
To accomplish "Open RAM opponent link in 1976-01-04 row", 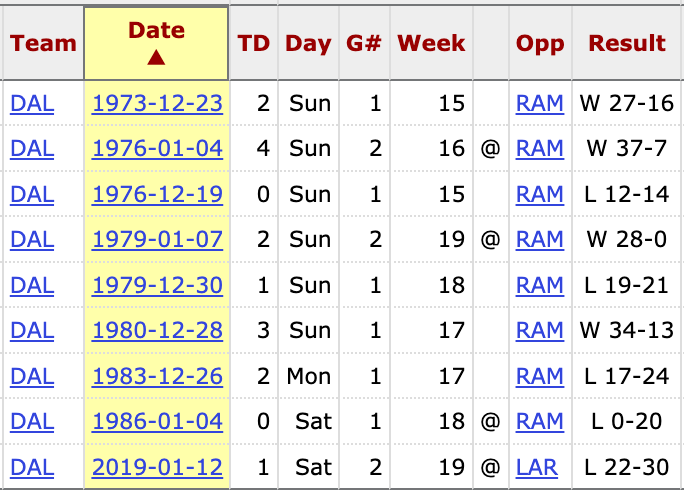I will pos(540,148).
